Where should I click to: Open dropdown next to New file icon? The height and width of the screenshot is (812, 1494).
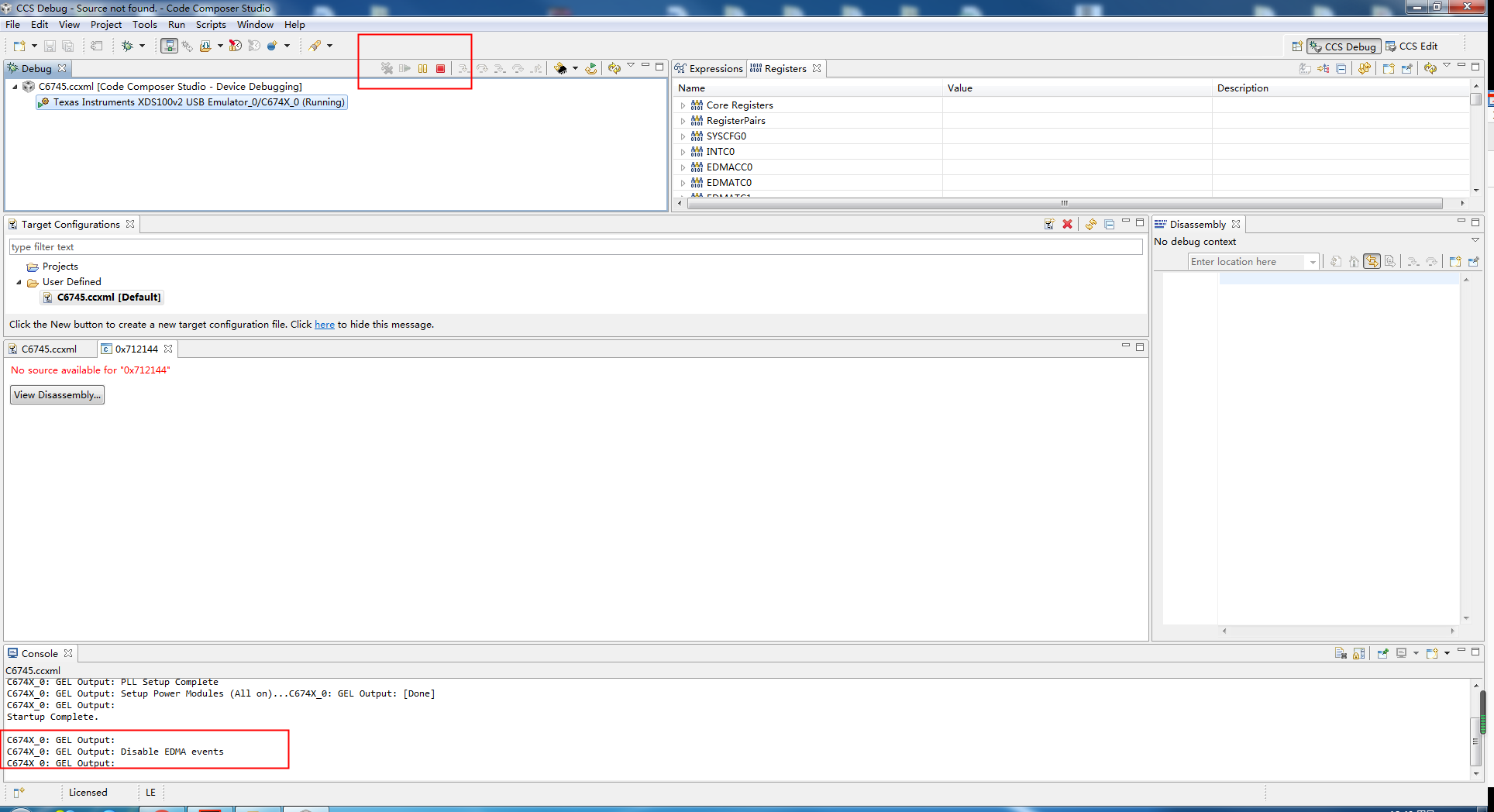(34, 46)
